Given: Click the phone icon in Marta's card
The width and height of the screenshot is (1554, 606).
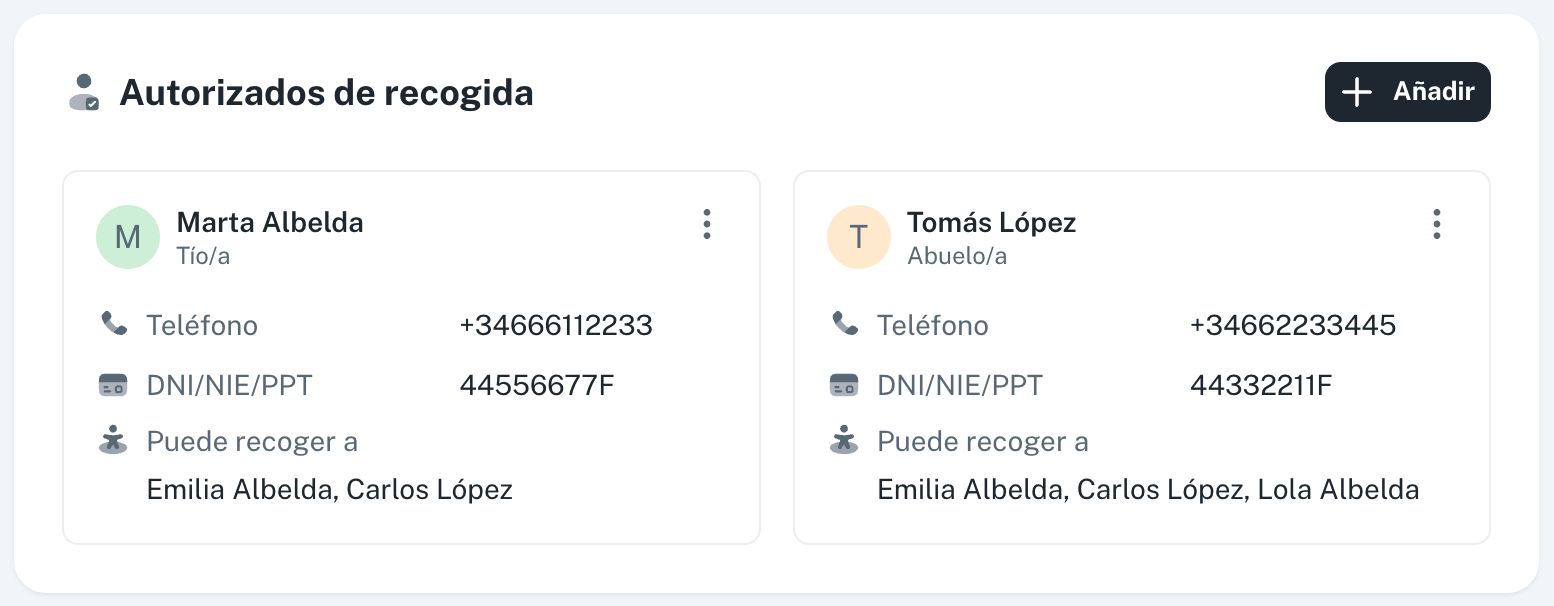Looking at the screenshot, I should point(114,323).
